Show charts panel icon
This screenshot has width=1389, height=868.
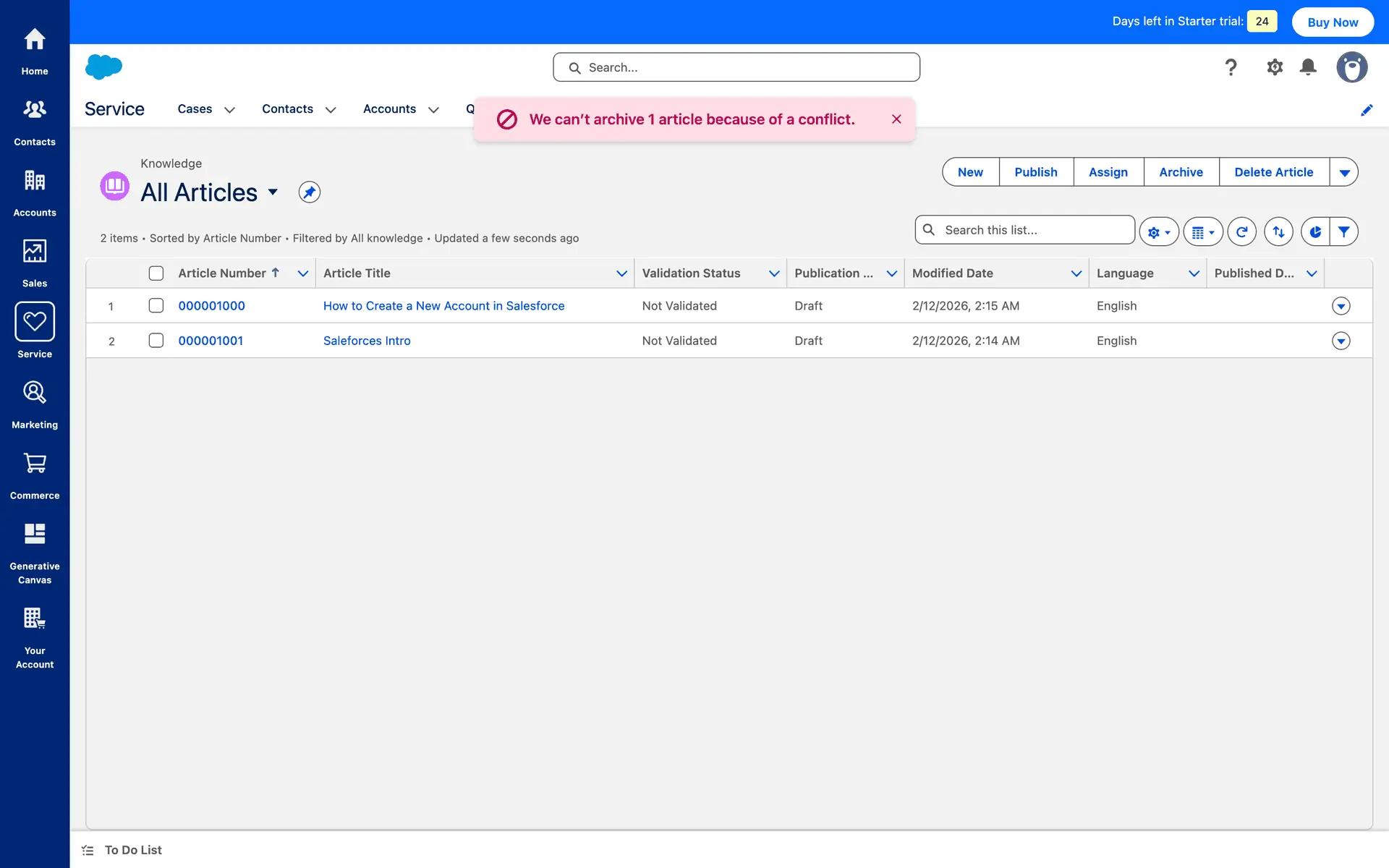pos(1314,231)
